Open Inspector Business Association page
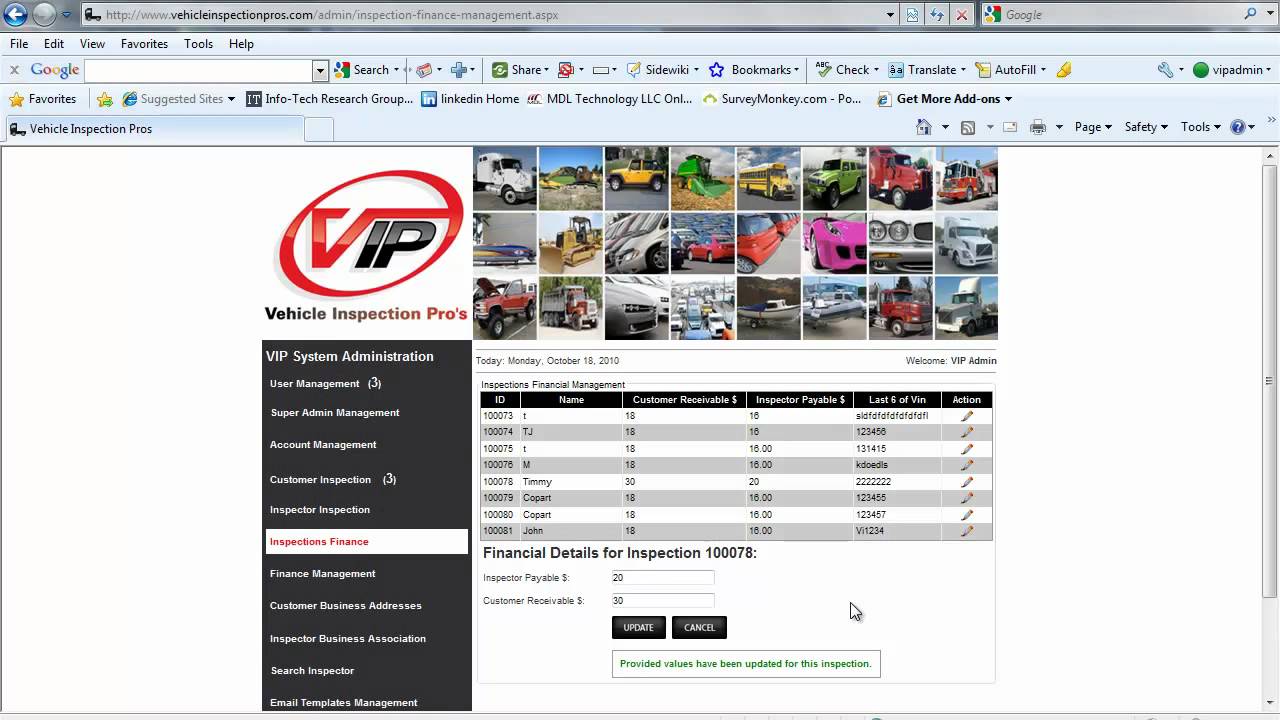 347,639
